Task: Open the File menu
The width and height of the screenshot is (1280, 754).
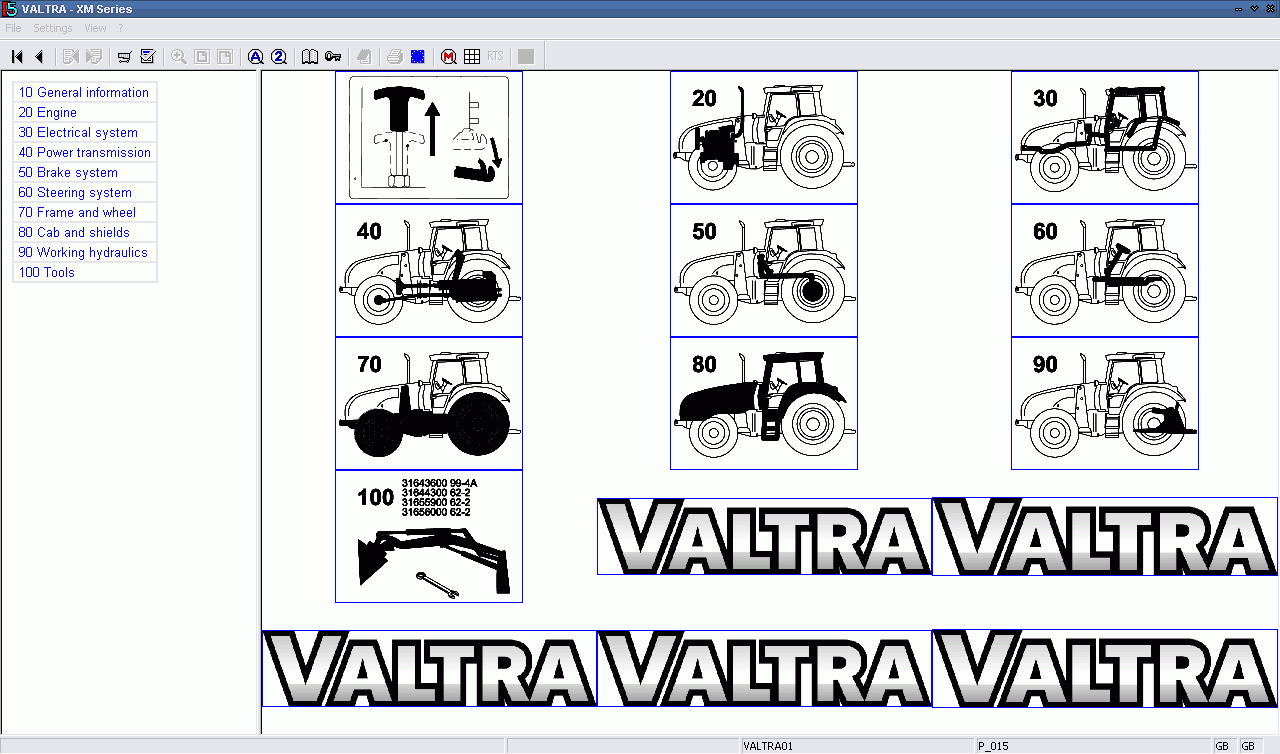Action: (13, 28)
